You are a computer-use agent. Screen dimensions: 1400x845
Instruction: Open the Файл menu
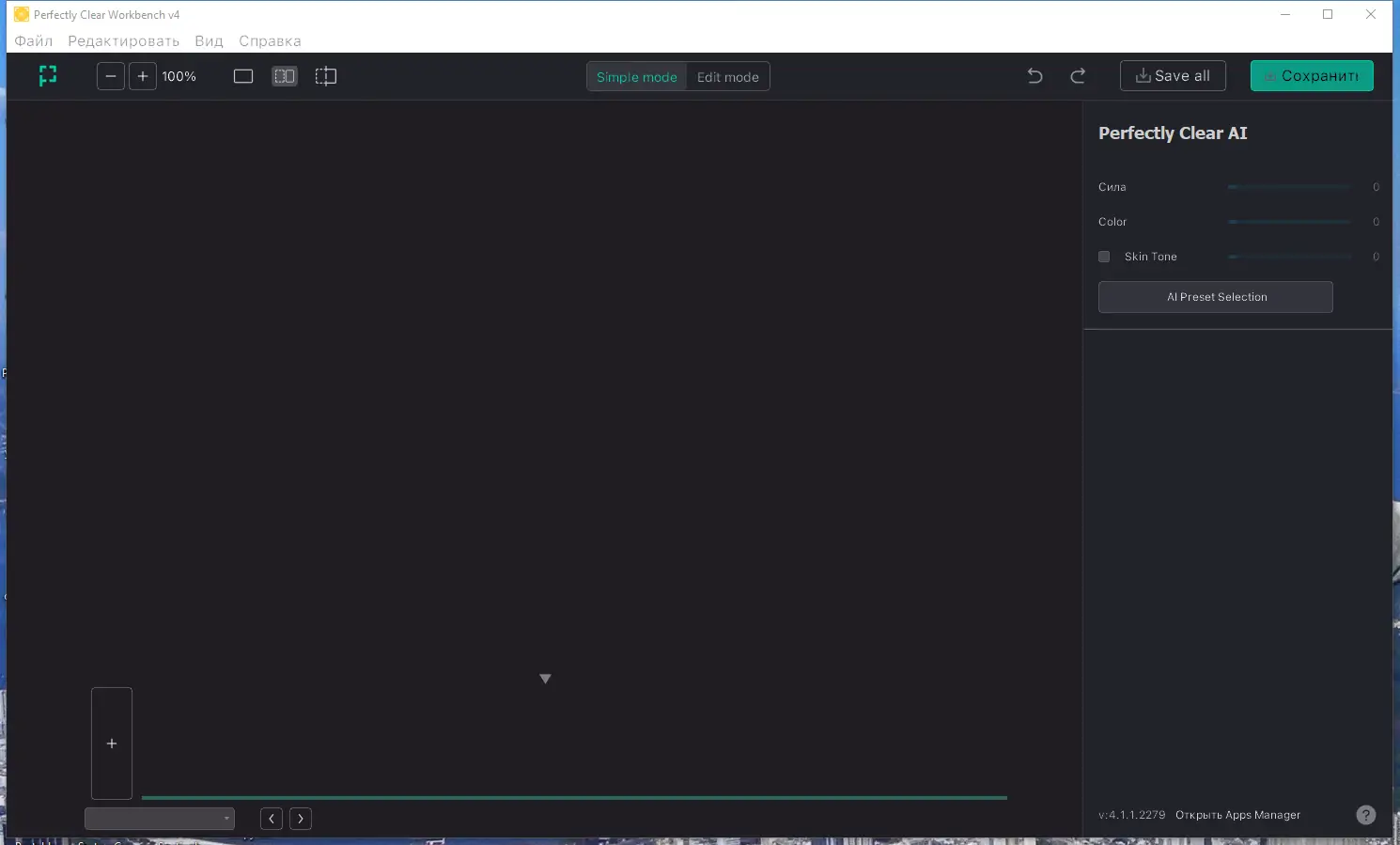click(34, 41)
